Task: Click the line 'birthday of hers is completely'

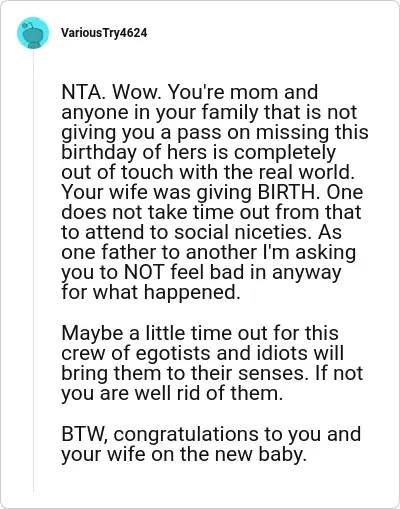Action: tap(199, 152)
